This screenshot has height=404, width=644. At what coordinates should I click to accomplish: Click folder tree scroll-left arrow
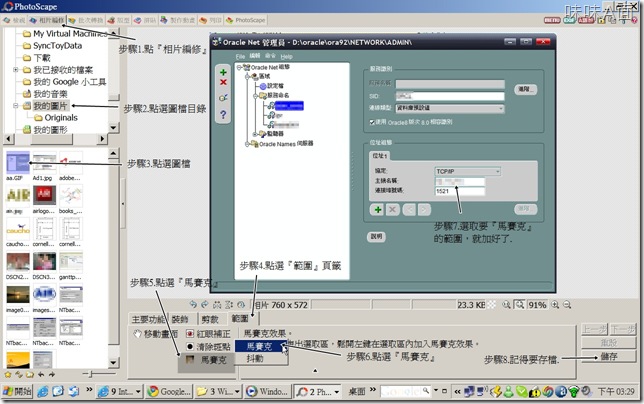8,139
